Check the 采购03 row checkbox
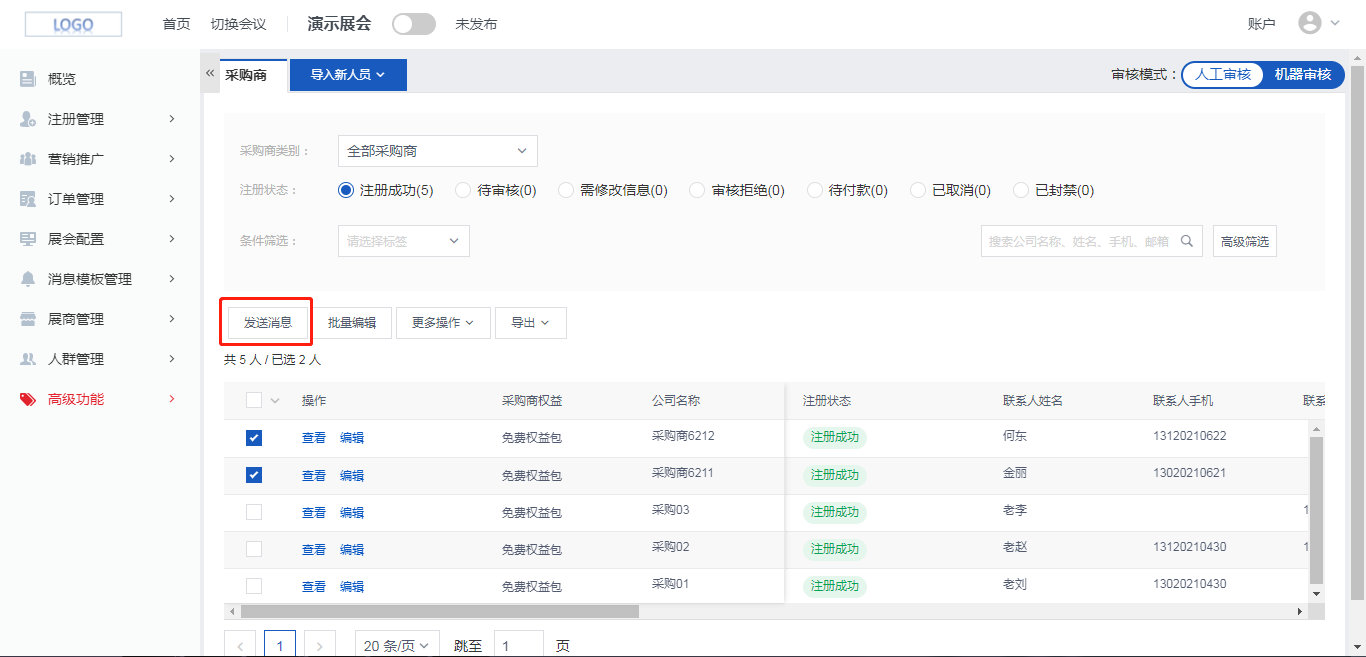 (x=254, y=512)
